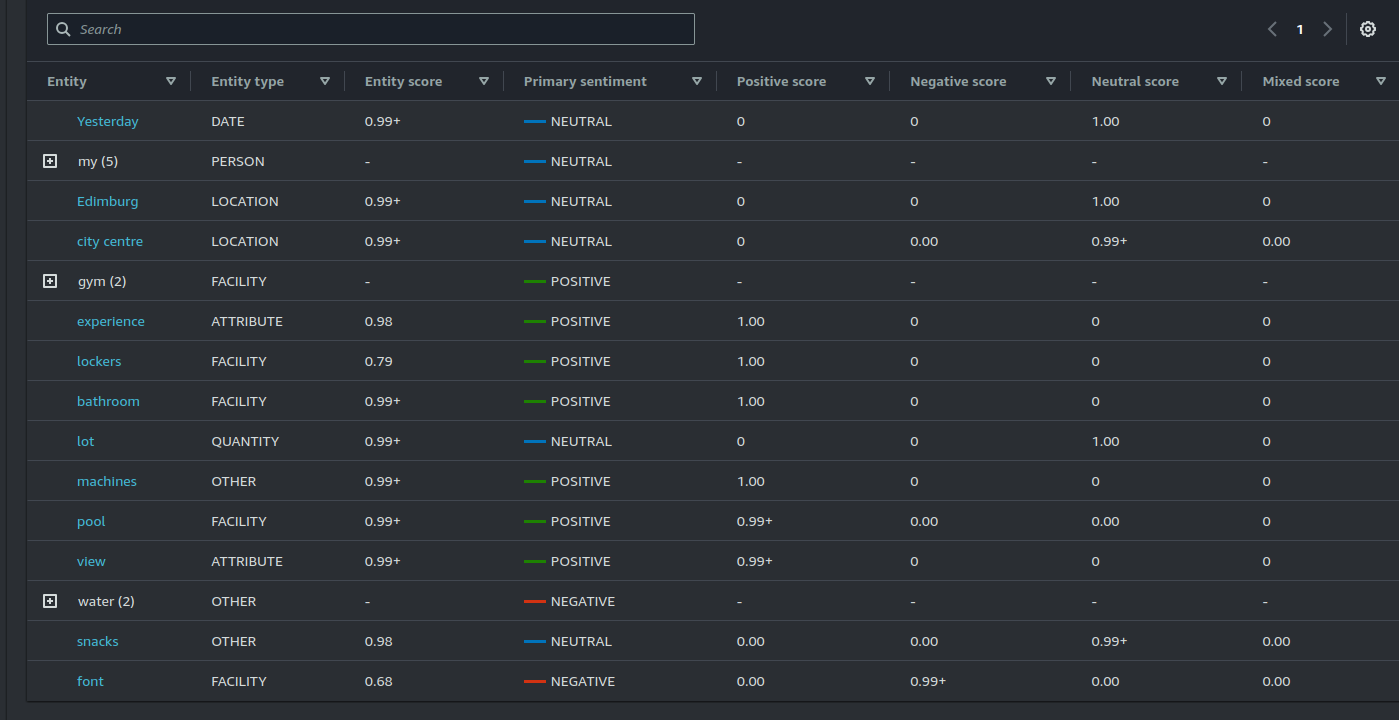Image resolution: width=1399 pixels, height=720 pixels.
Task: Open the filter for the Entity column
Action: pos(171,81)
